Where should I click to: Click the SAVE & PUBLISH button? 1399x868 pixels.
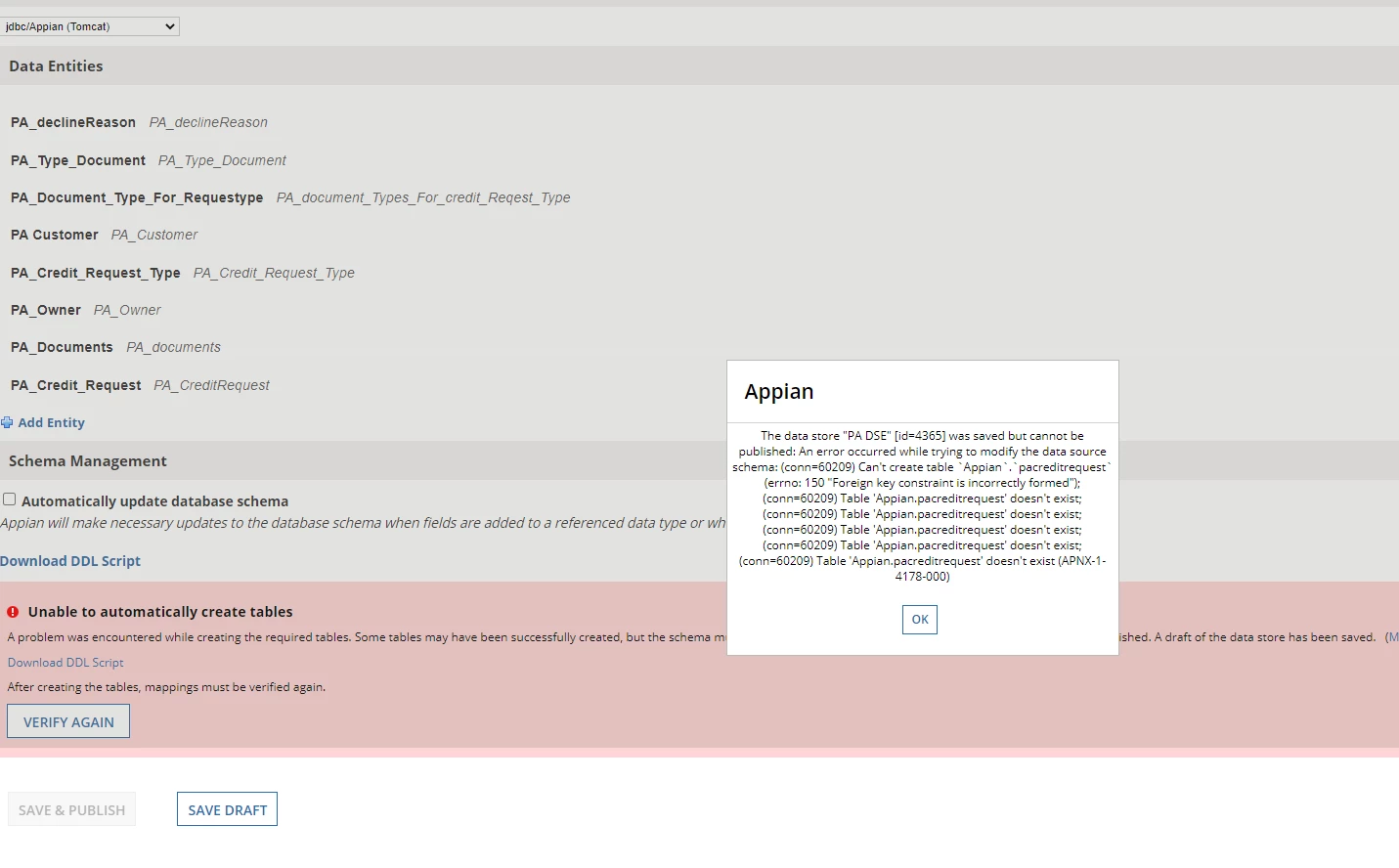(x=71, y=809)
